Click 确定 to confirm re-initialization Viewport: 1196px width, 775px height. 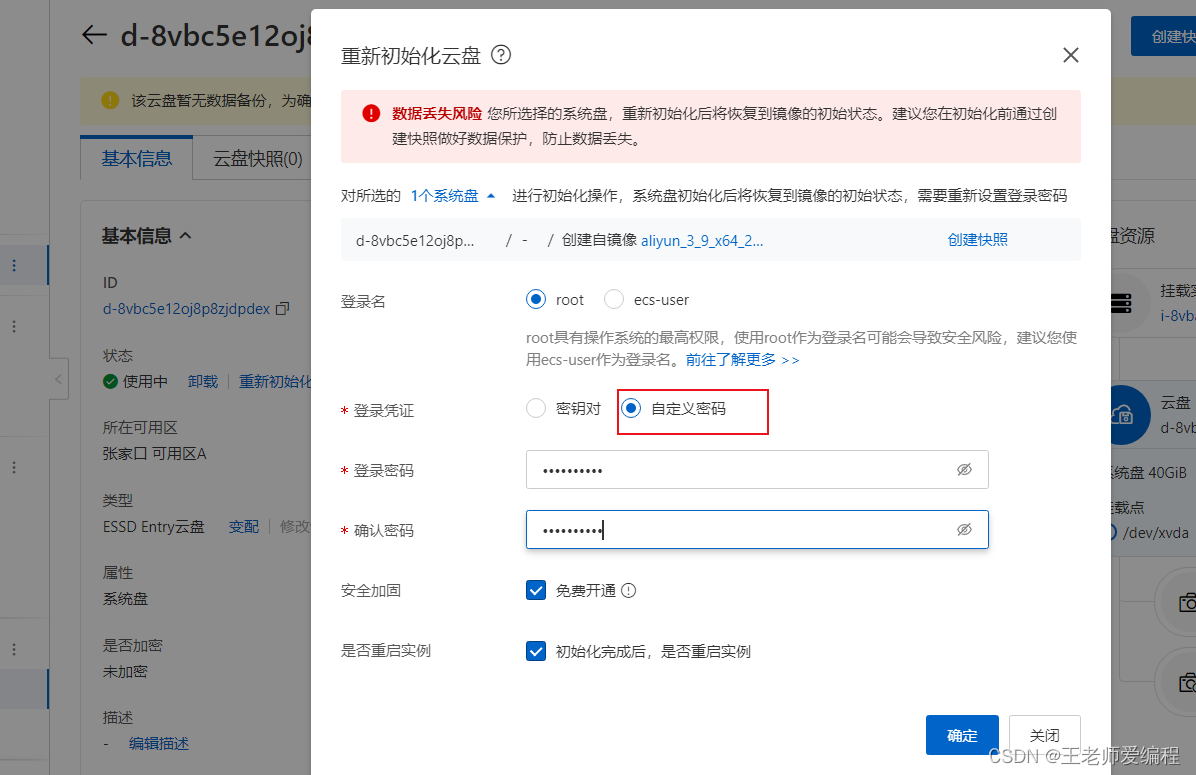(962, 735)
